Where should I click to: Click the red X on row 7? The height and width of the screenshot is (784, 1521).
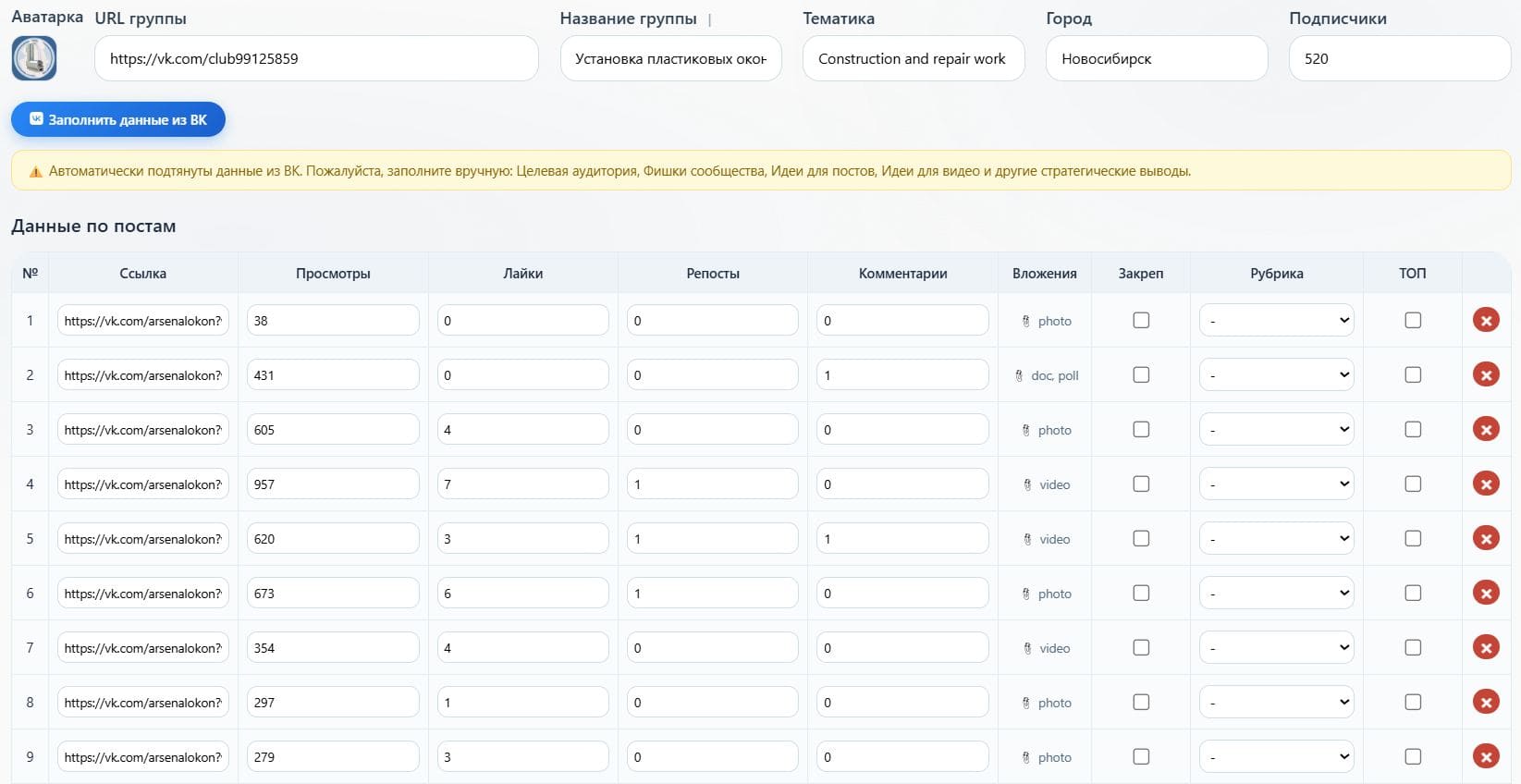(1486, 648)
